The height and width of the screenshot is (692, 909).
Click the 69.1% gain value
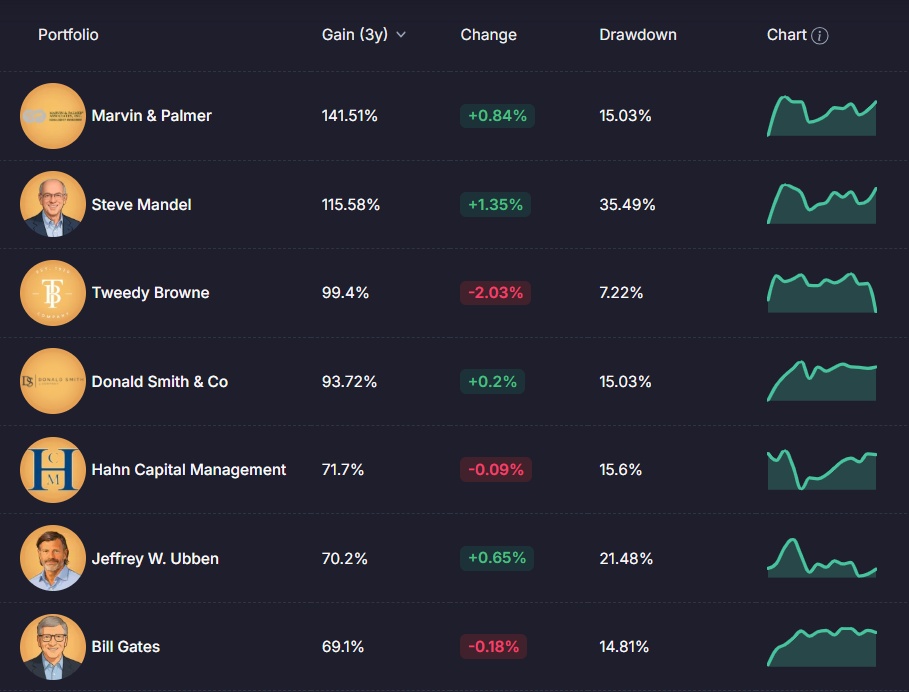pyautogui.click(x=343, y=647)
